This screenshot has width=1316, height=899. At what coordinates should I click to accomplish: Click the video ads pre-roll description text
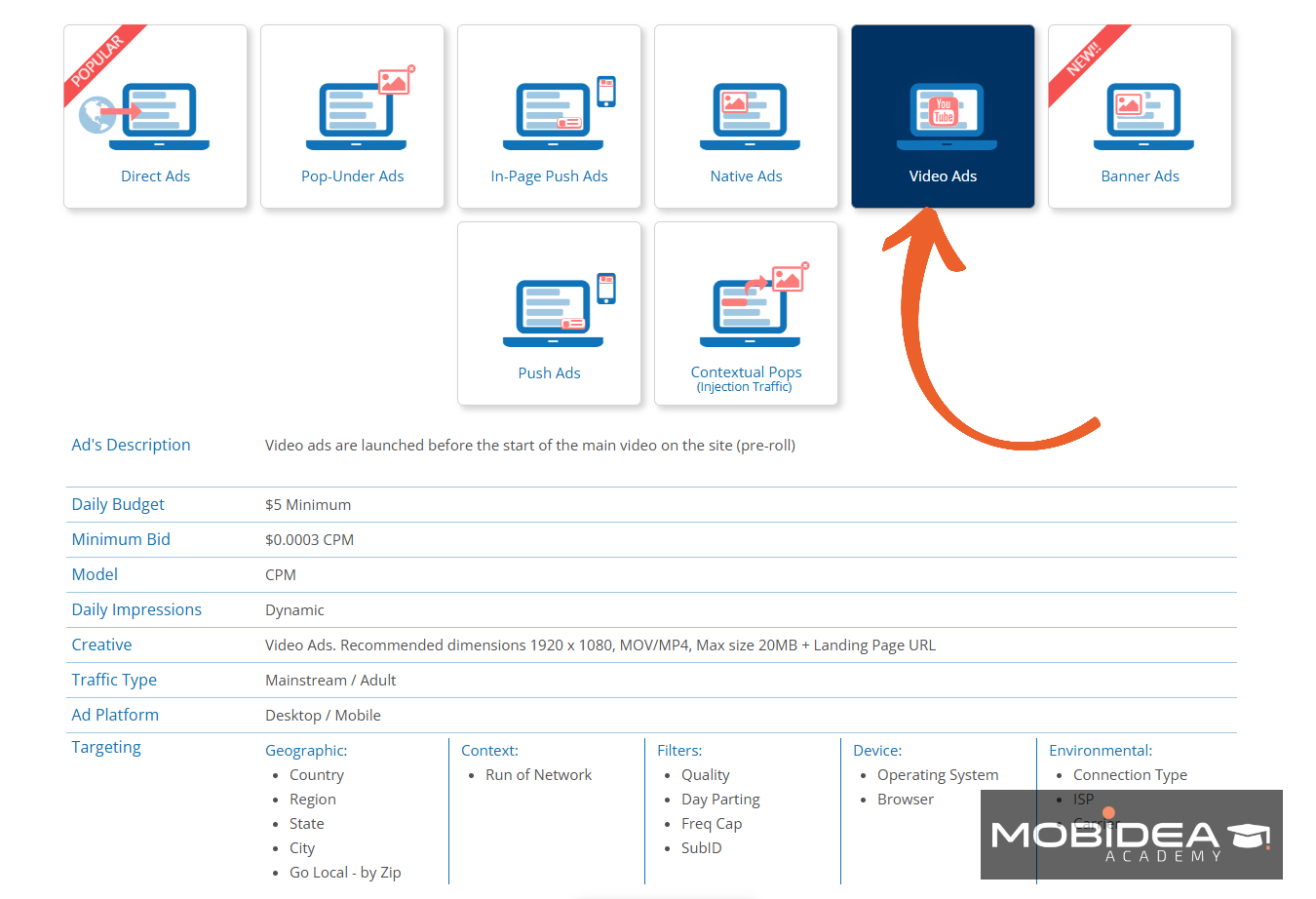[x=530, y=446]
